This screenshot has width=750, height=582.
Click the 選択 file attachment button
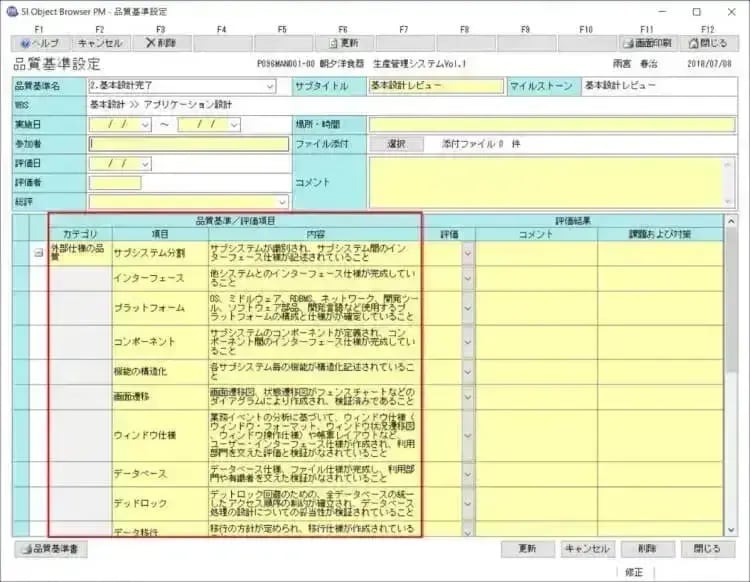click(x=397, y=144)
